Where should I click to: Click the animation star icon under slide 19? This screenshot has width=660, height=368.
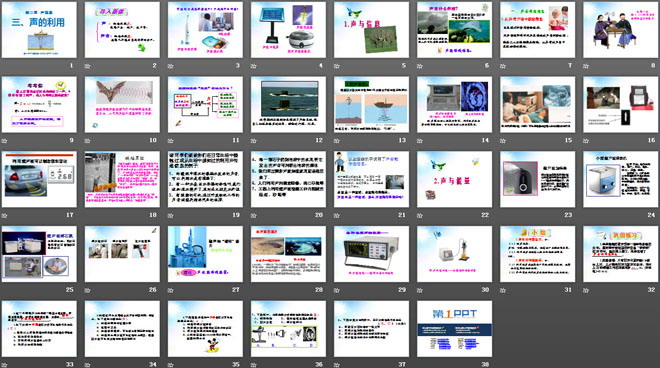(170, 215)
